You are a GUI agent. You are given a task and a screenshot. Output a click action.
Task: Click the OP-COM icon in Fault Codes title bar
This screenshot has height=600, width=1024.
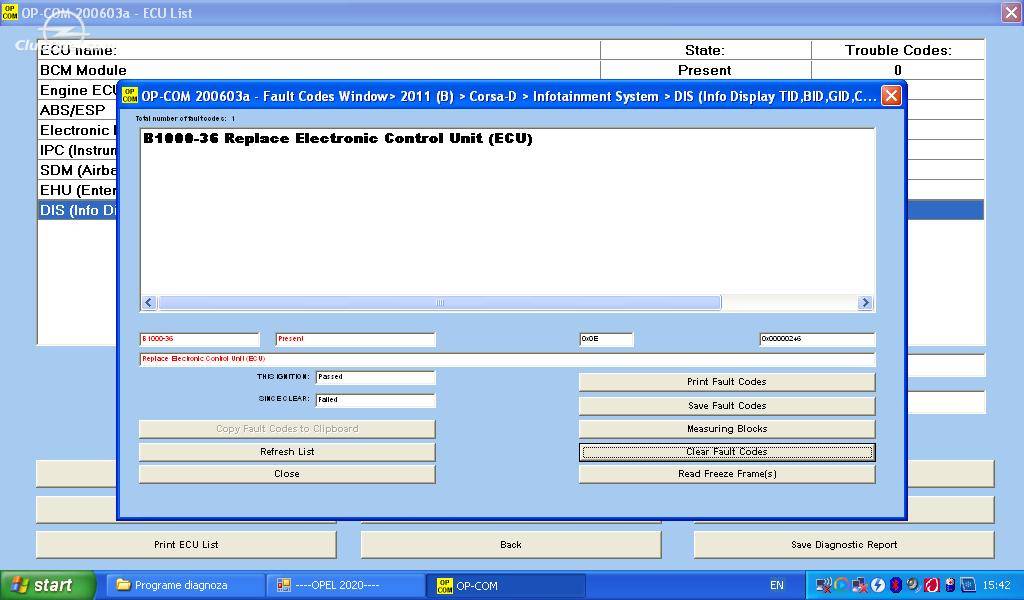pyautogui.click(x=130, y=96)
